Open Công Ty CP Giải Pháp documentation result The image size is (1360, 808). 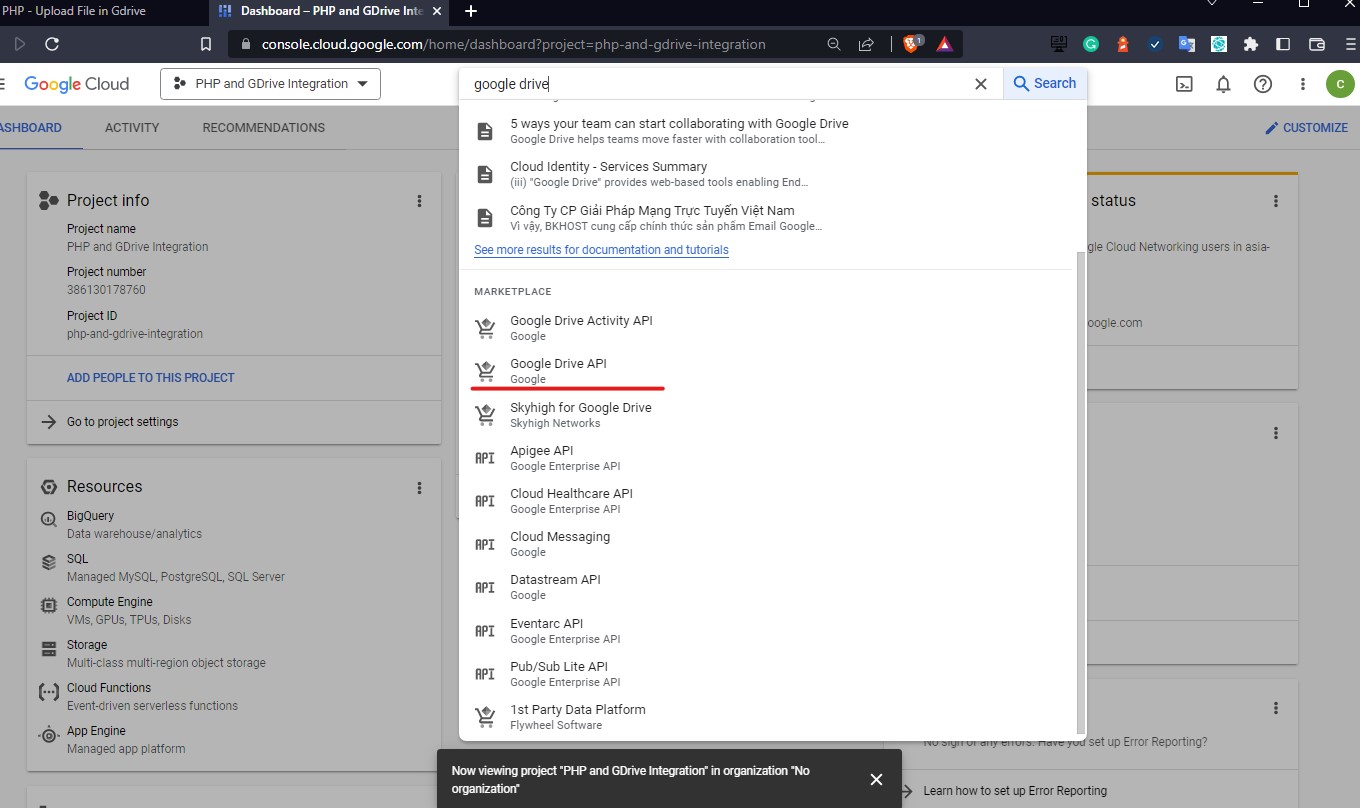coord(765,218)
